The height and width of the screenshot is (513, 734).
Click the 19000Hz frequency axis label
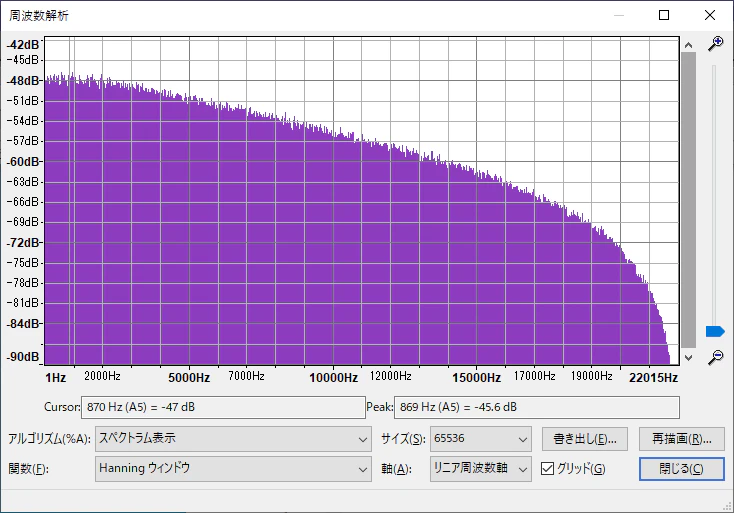click(x=591, y=376)
